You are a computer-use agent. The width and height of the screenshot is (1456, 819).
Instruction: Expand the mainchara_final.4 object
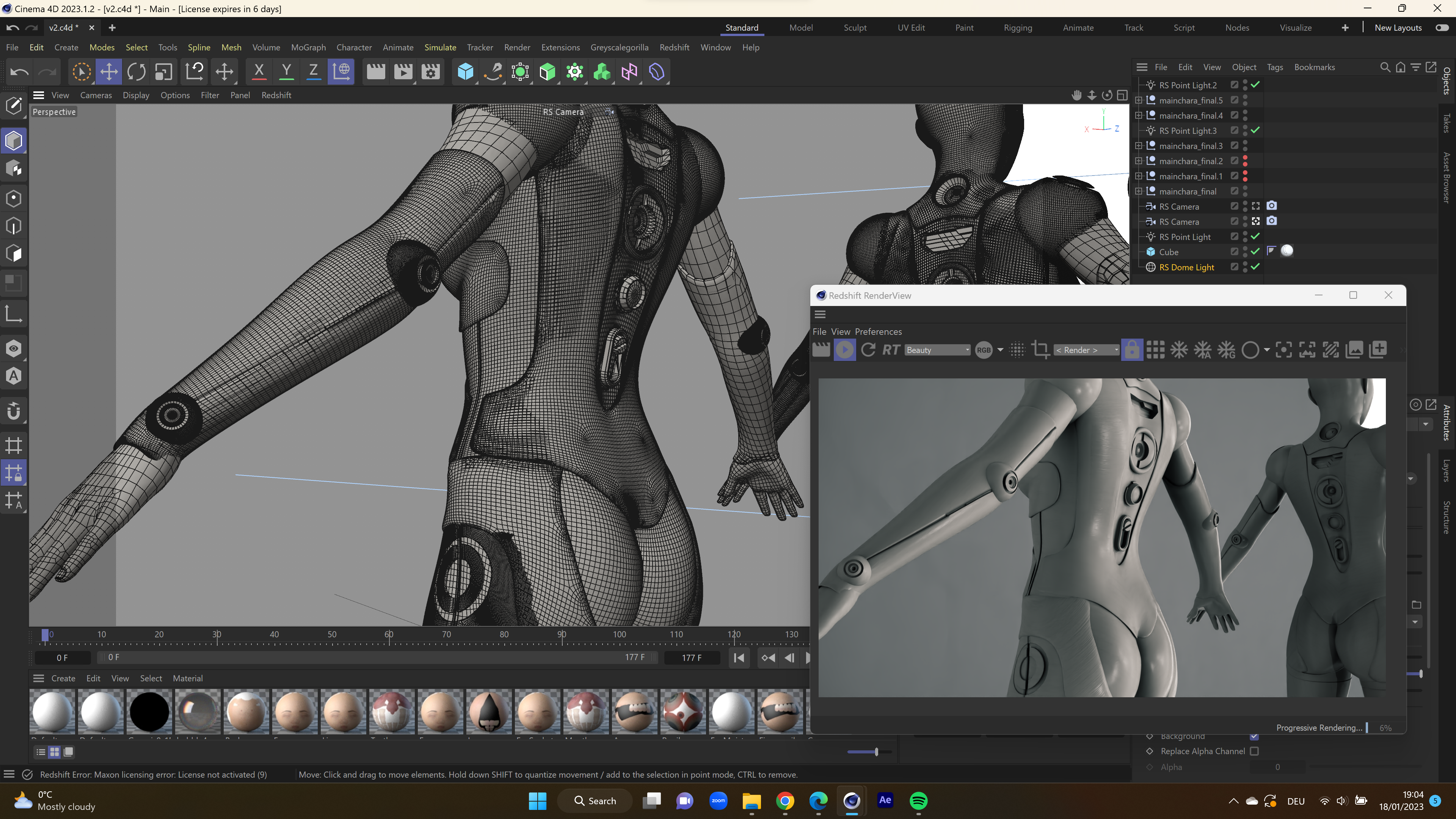pyautogui.click(x=1139, y=115)
